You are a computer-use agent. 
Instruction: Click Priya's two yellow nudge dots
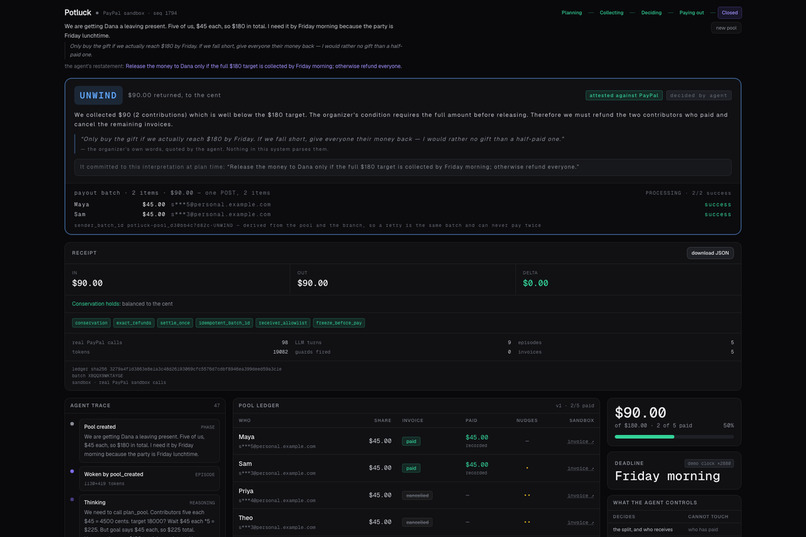(x=527, y=495)
